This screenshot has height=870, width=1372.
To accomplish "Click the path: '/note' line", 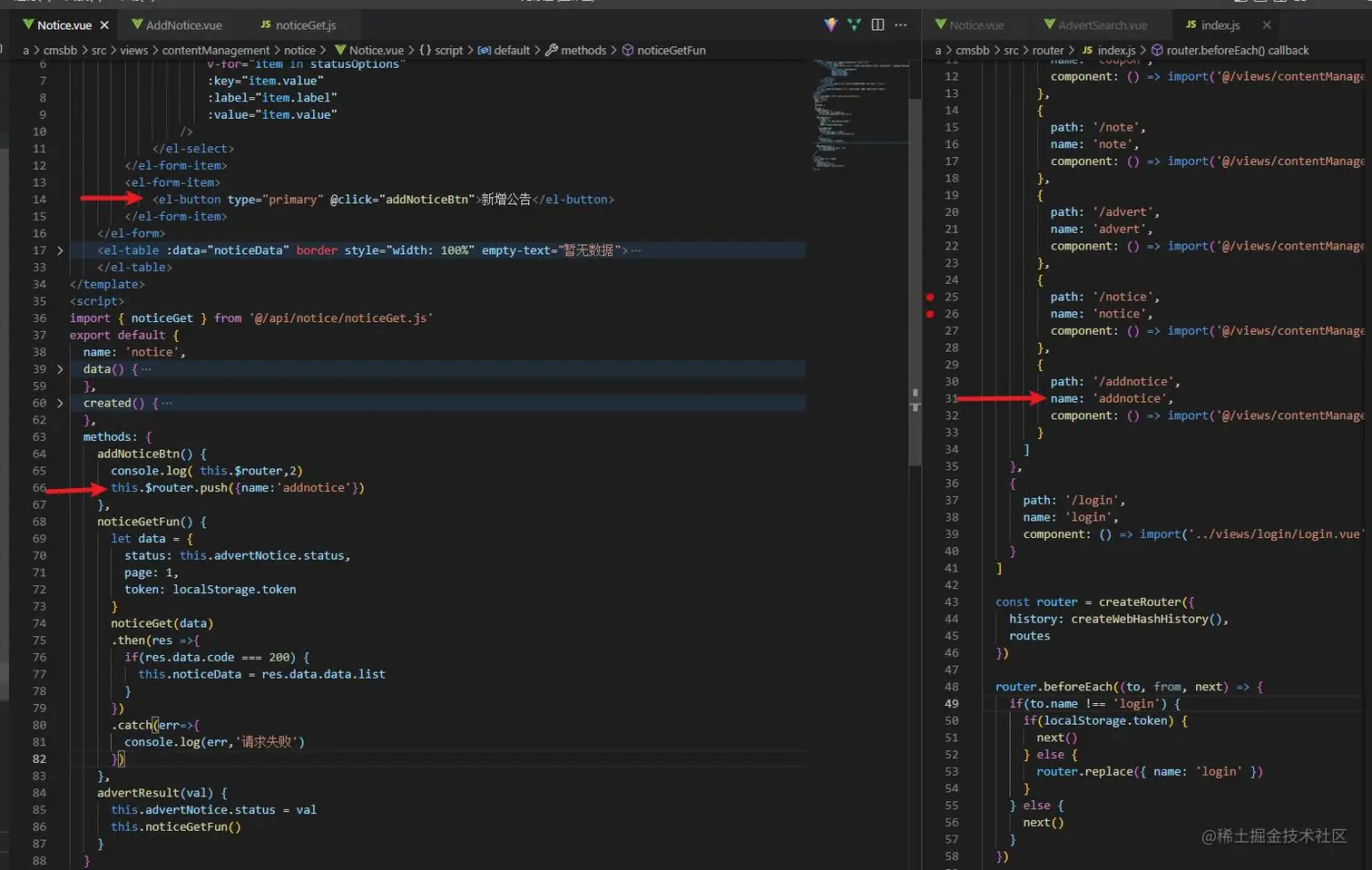I will [x=1098, y=127].
